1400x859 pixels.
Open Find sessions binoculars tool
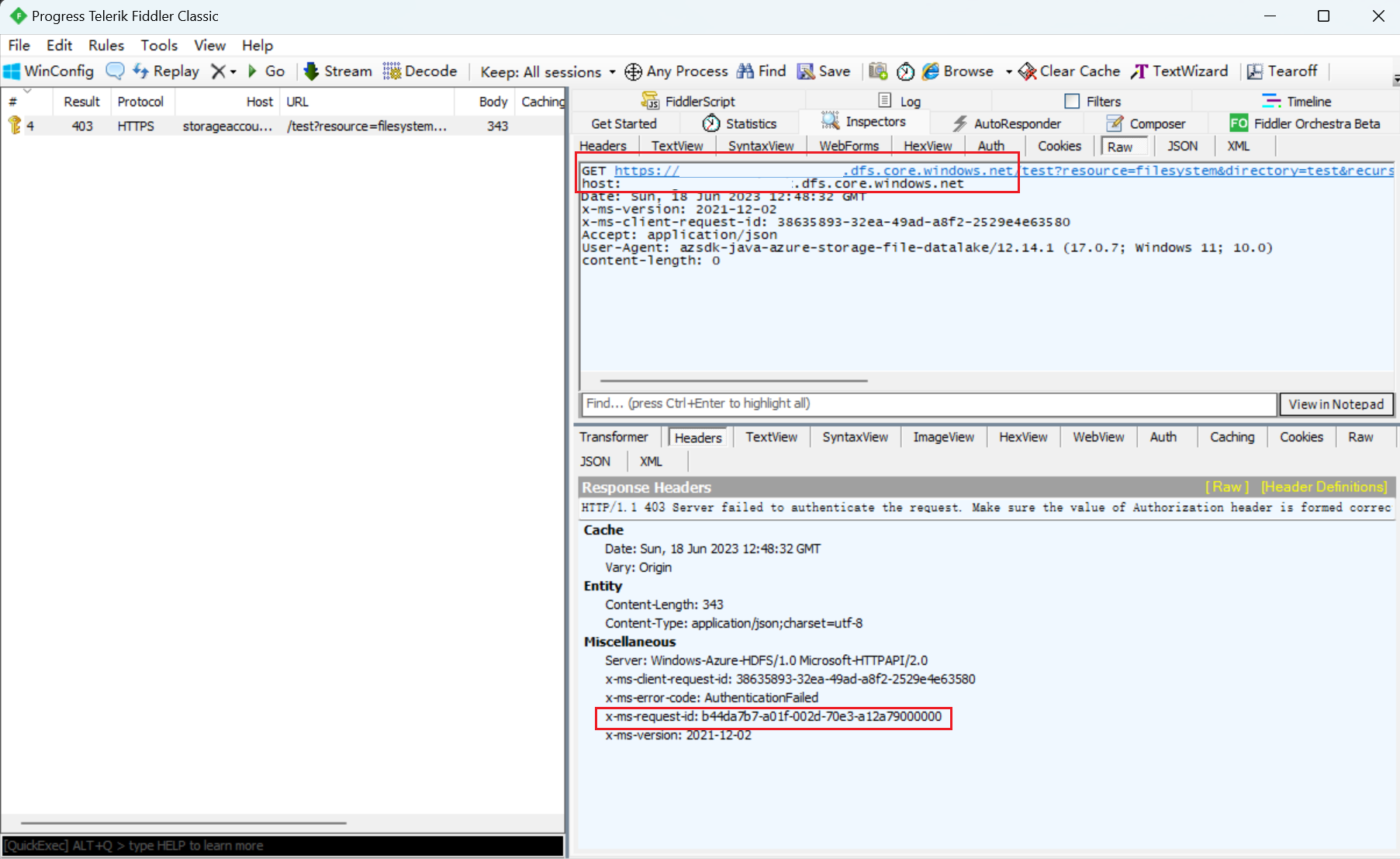(761, 71)
